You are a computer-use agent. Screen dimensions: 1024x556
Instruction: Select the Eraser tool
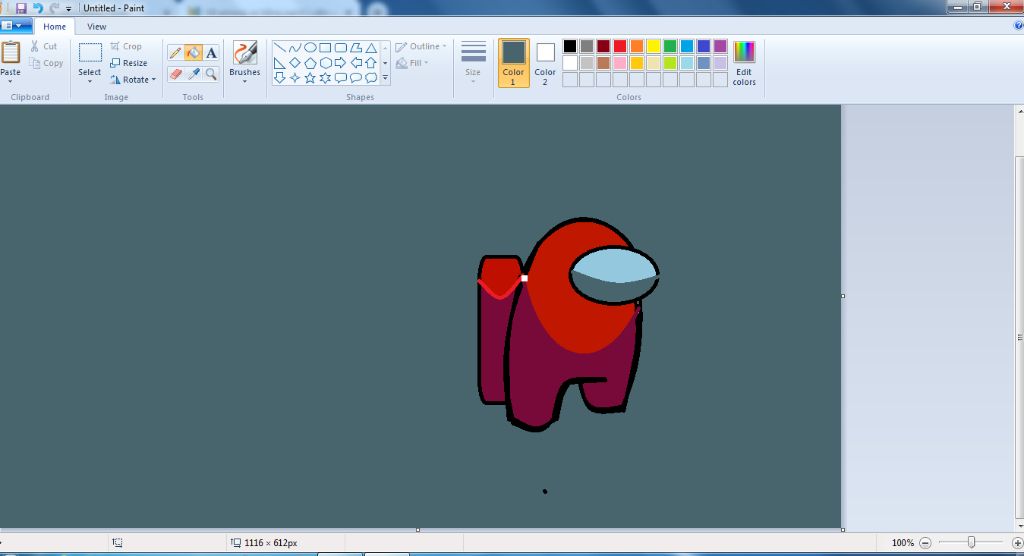coord(175,74)
